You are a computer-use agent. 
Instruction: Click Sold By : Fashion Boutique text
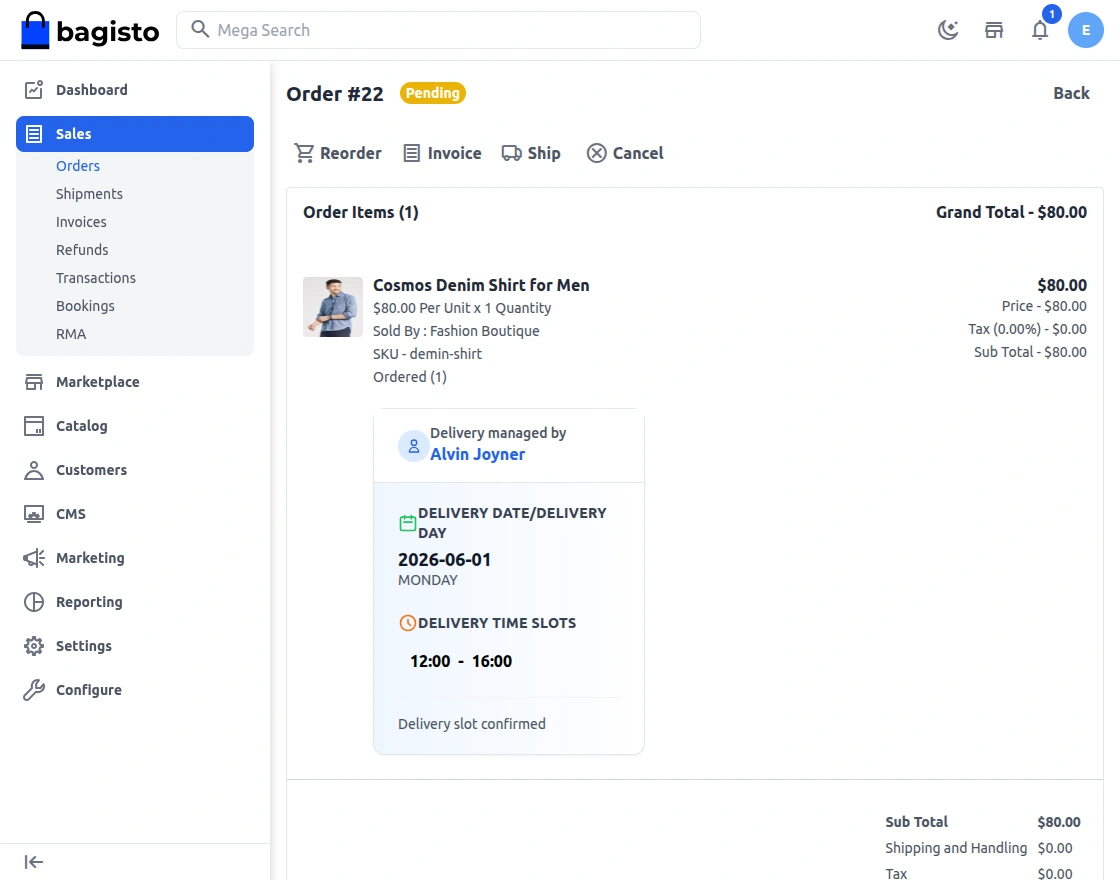pos(456,331)
